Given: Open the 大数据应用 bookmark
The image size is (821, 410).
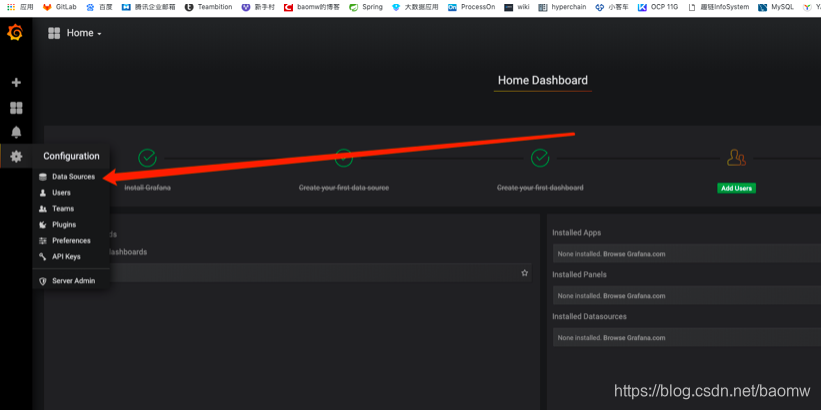Looking at the screenshot, I should tap(415, 7).
